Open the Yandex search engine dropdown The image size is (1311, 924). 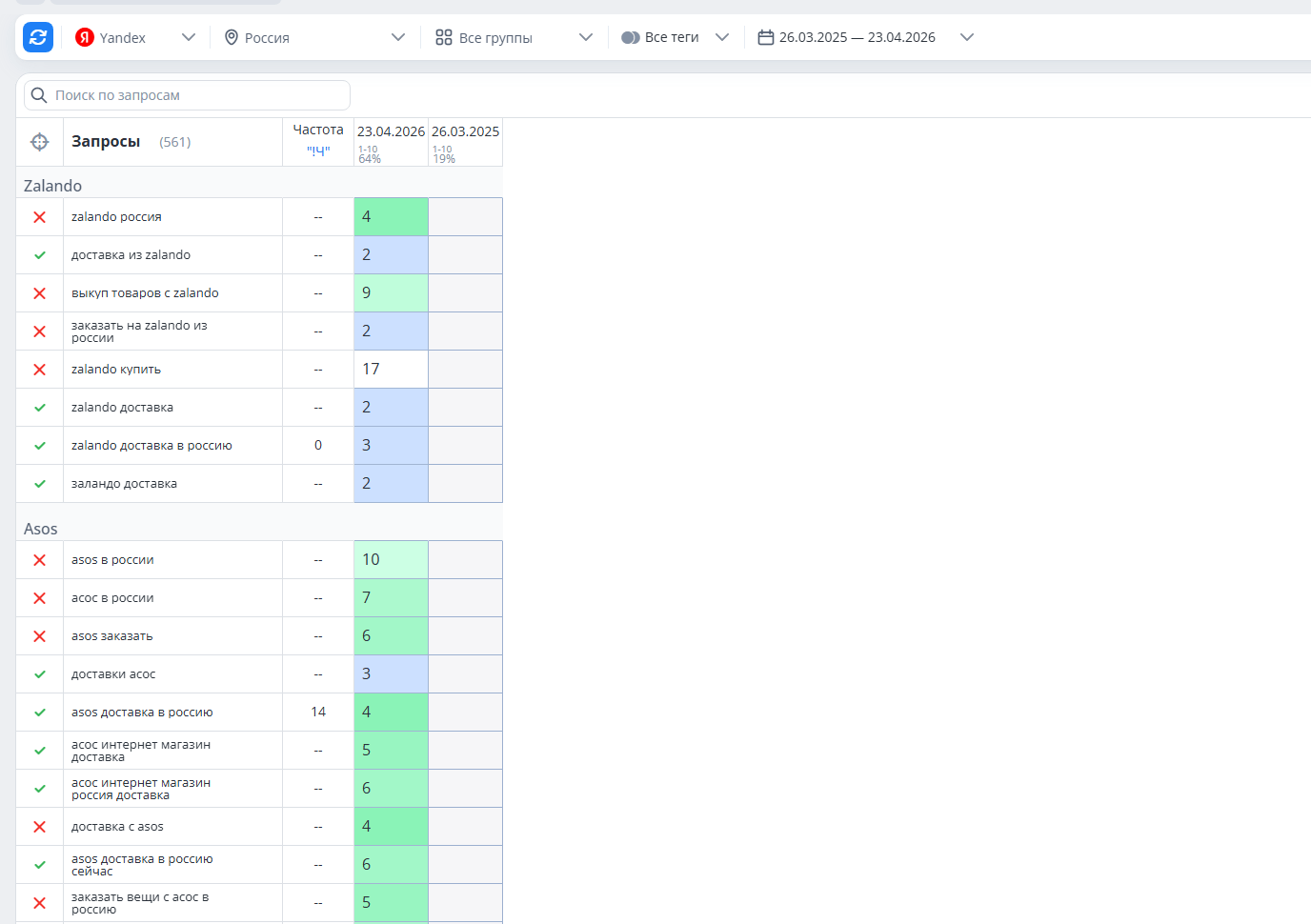(x=135, y=37)
